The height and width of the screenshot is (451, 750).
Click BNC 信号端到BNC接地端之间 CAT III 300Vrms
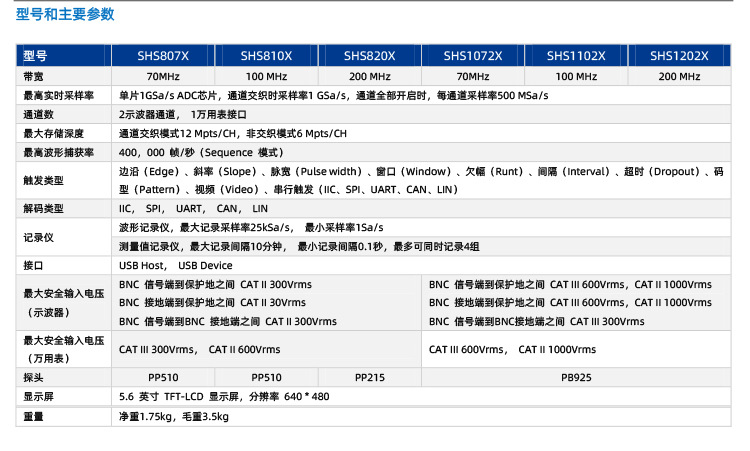537,321
